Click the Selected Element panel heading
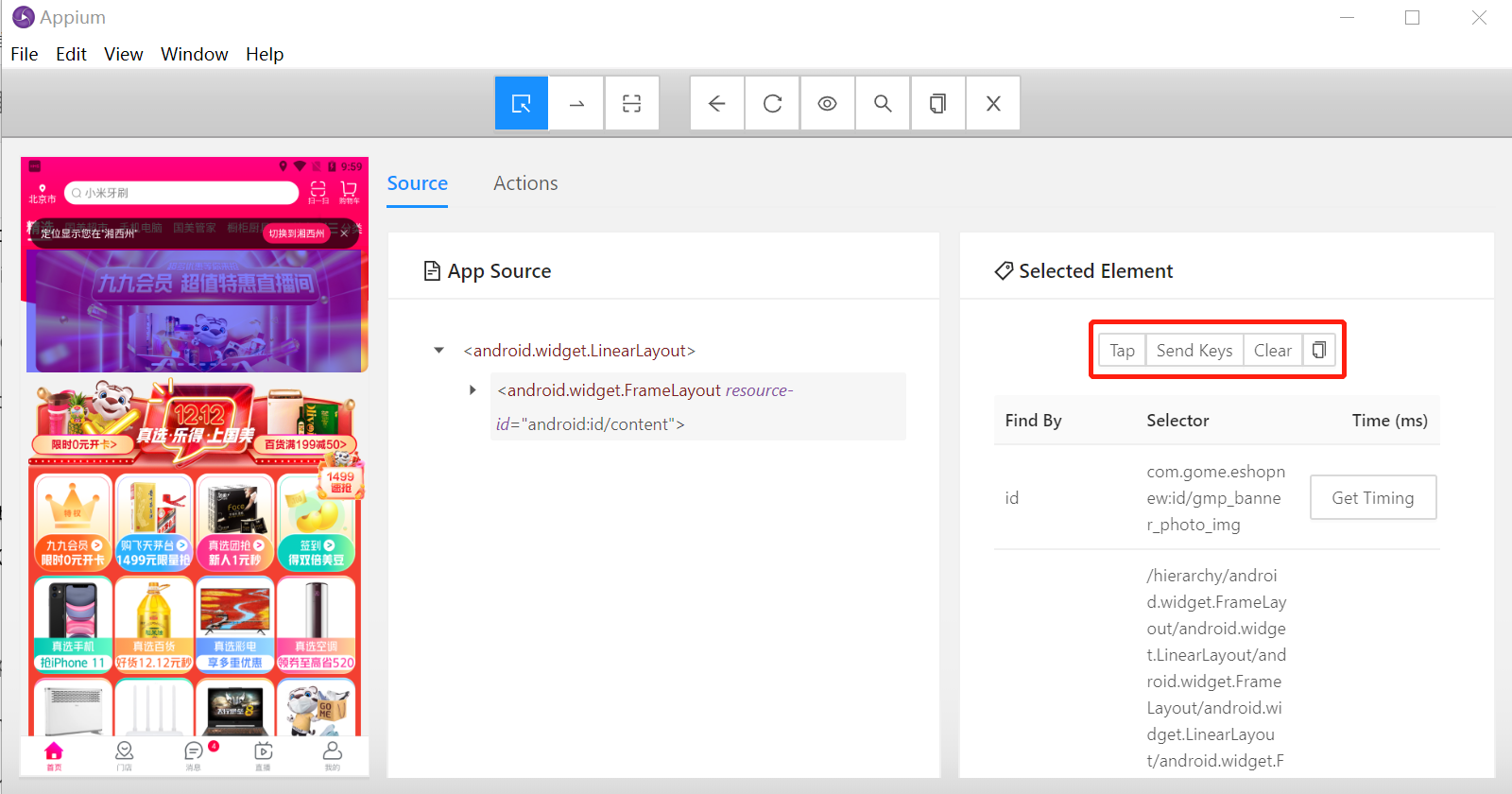The image size is (1512, 794). coord(1083,271)
